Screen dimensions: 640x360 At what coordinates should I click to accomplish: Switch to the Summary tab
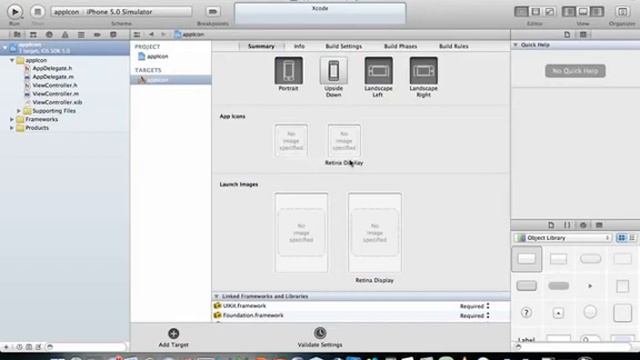pos(261,46)
